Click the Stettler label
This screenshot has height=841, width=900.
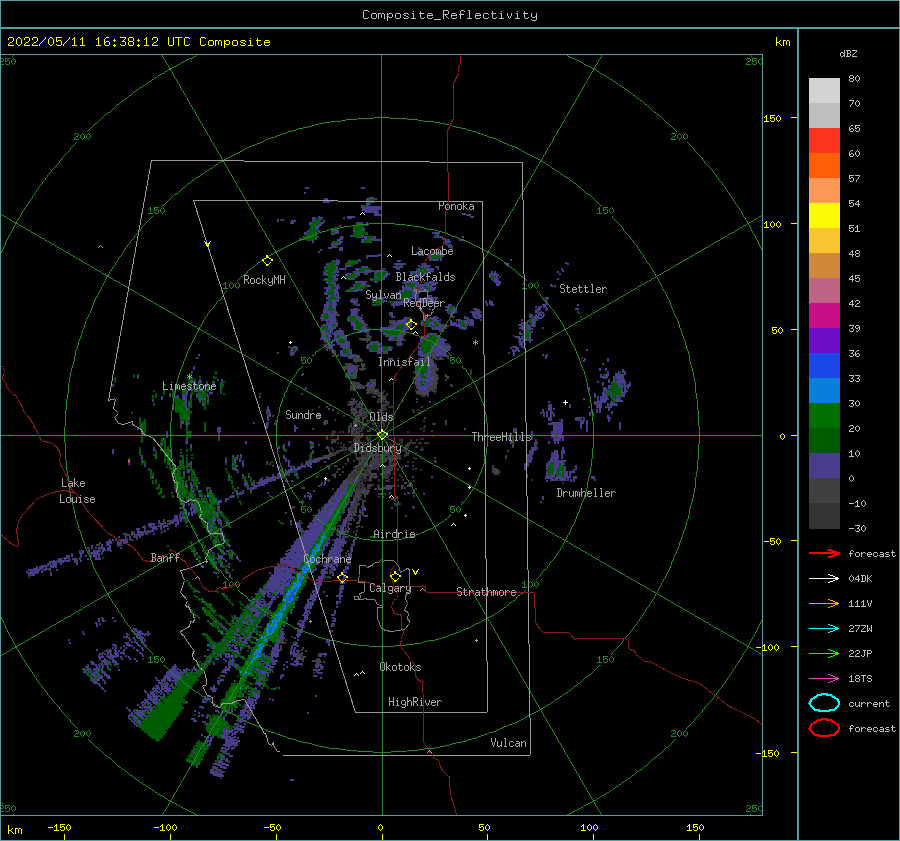(583, 289)
